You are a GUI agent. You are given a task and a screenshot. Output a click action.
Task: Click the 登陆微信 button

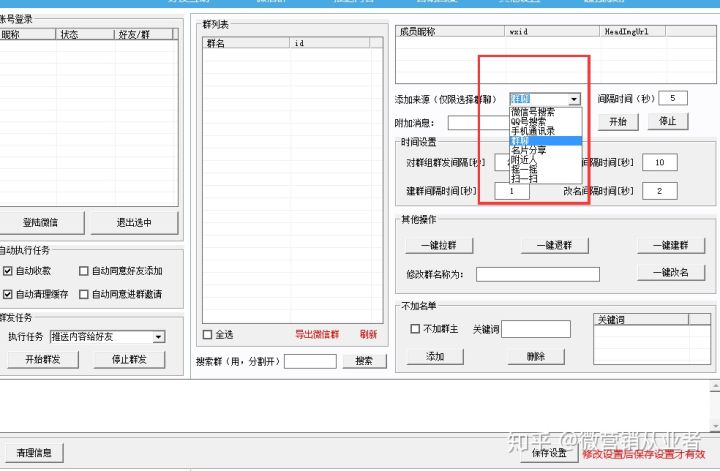click(x=41, y=223)
